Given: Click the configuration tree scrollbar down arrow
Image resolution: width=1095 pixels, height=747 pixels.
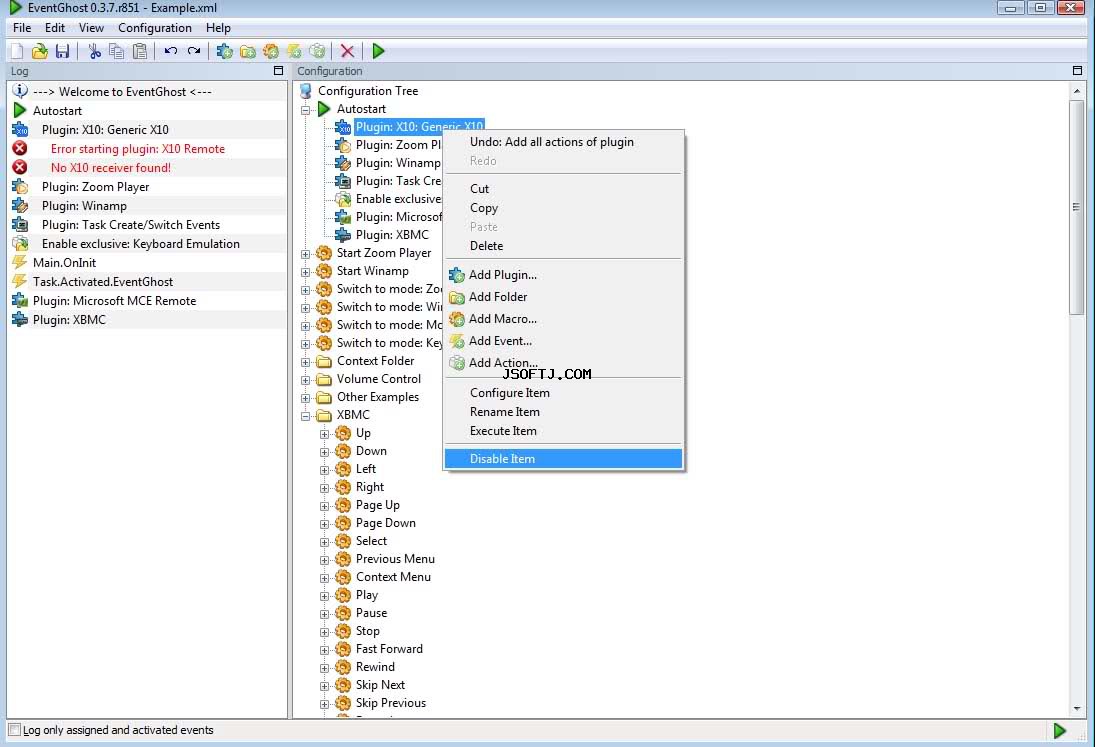Looking at the screenshot, I should tap(1076, 709).
